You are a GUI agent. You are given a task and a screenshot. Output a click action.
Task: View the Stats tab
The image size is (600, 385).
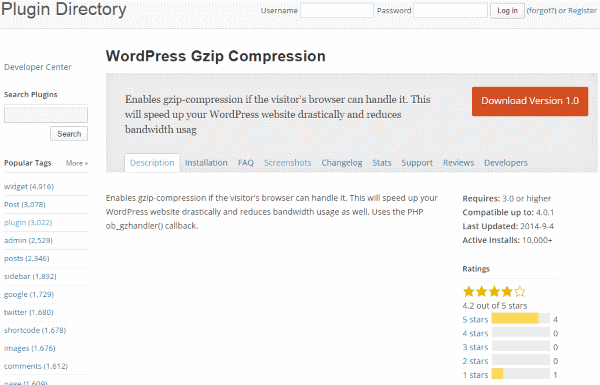[382, 163]
